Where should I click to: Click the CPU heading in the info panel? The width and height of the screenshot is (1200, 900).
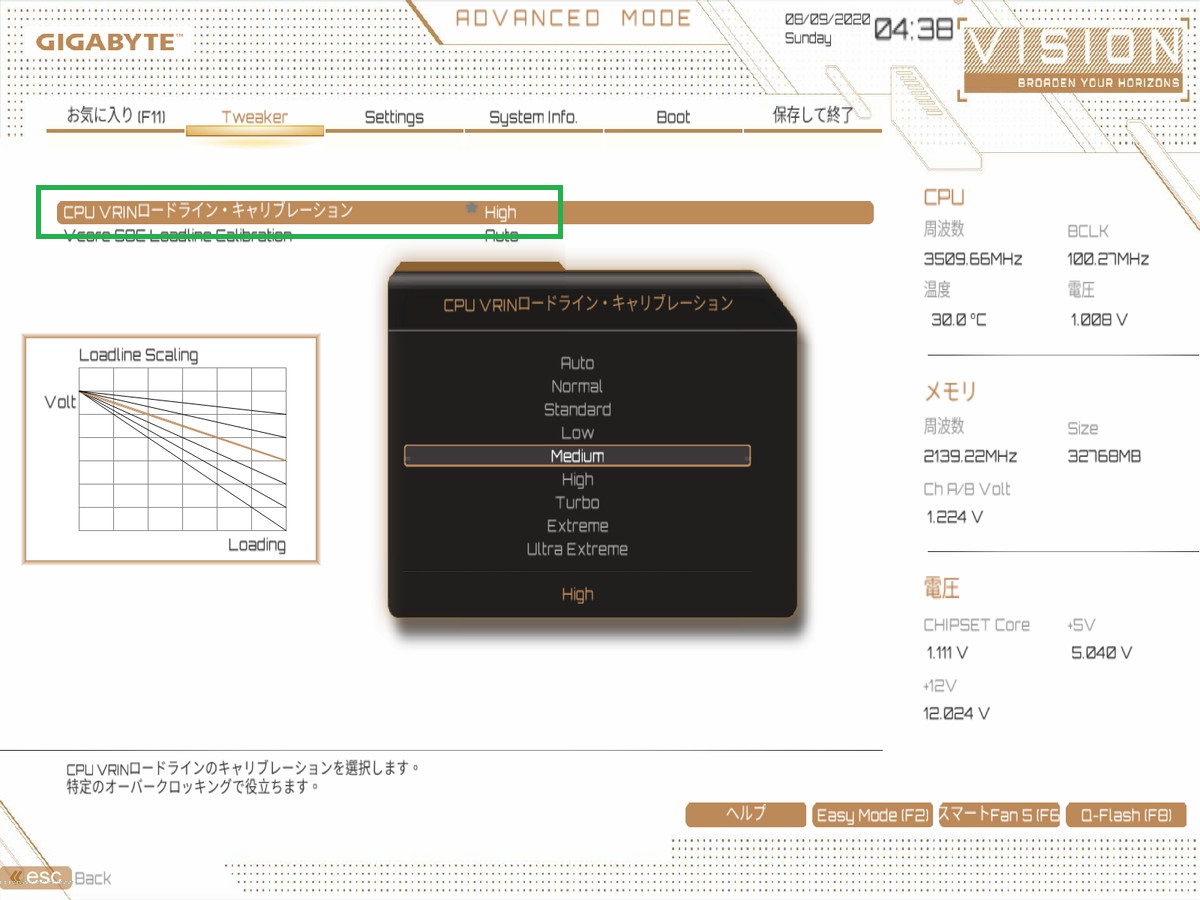(944, 197)
